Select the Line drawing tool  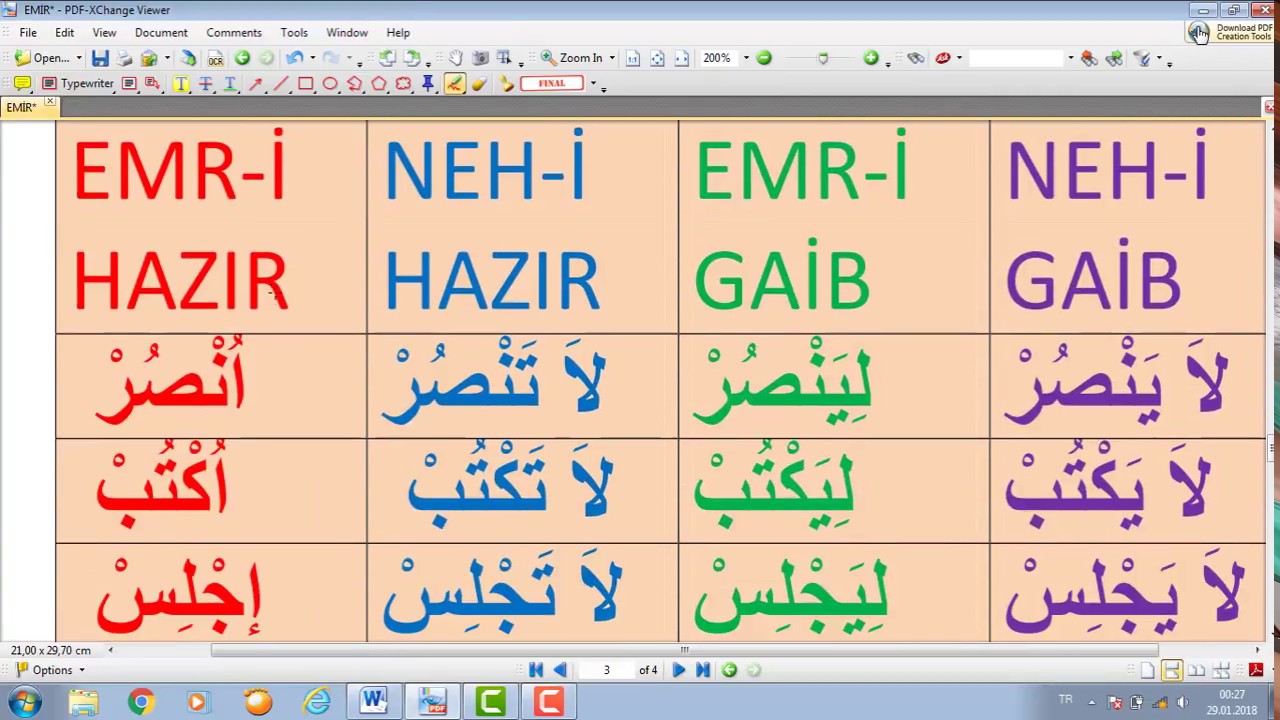(x=280, y=84)
